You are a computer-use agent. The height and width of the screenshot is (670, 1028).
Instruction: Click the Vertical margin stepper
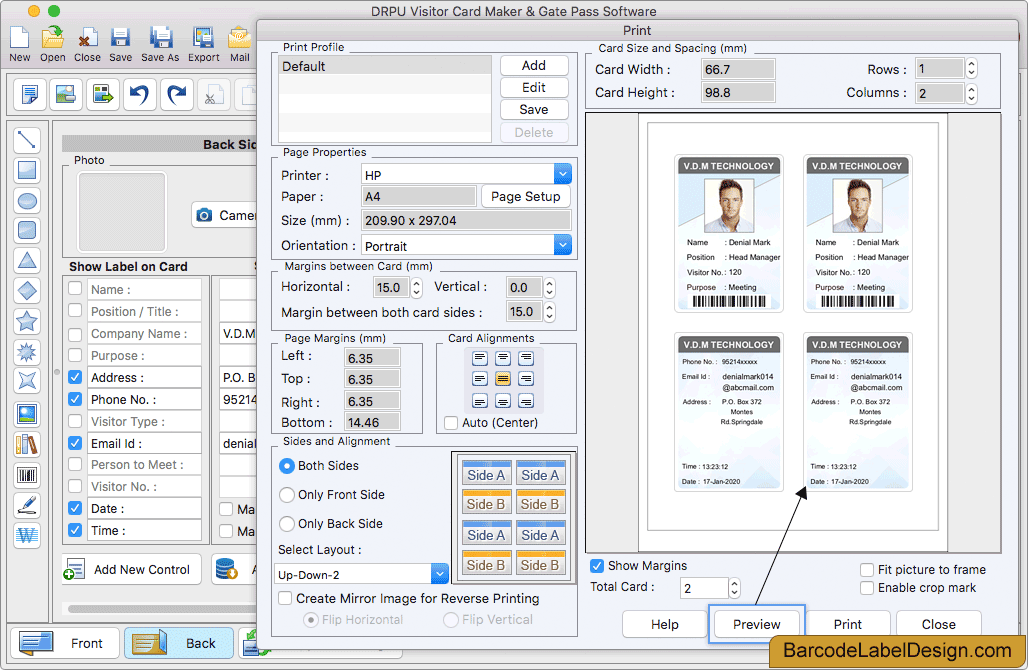pyautogui.click(x=549, y=287)
